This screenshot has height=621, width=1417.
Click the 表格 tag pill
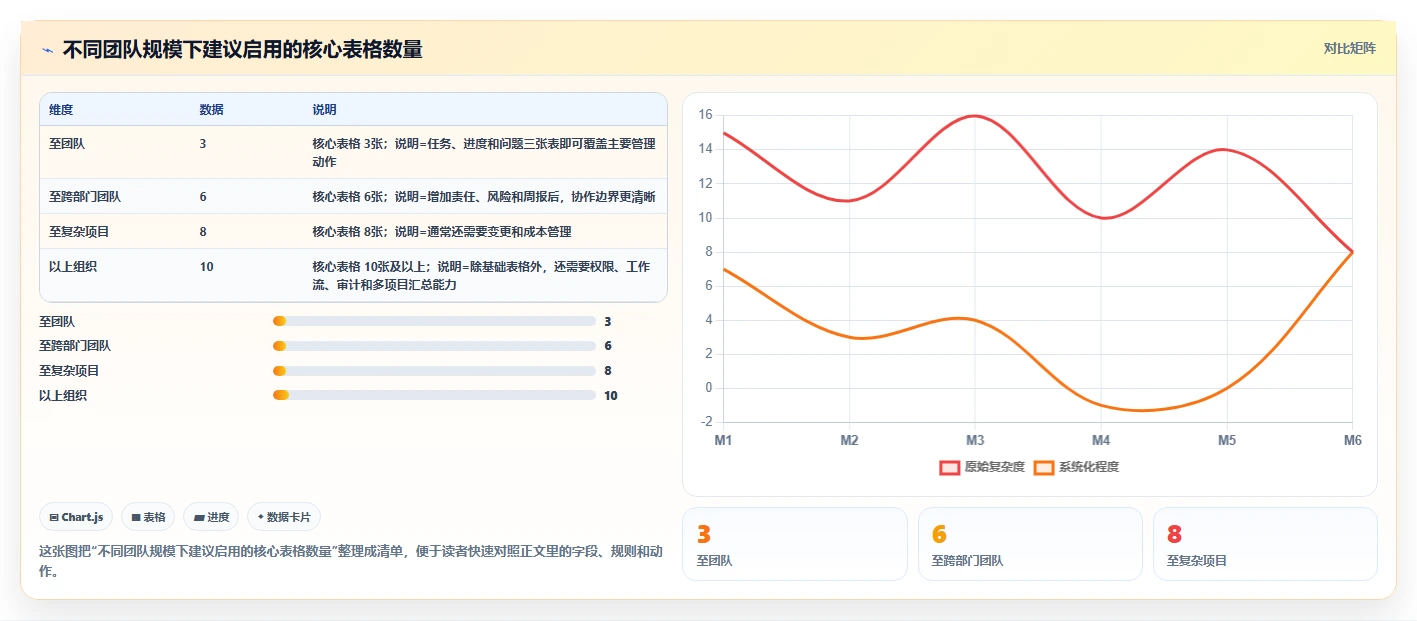148,517
